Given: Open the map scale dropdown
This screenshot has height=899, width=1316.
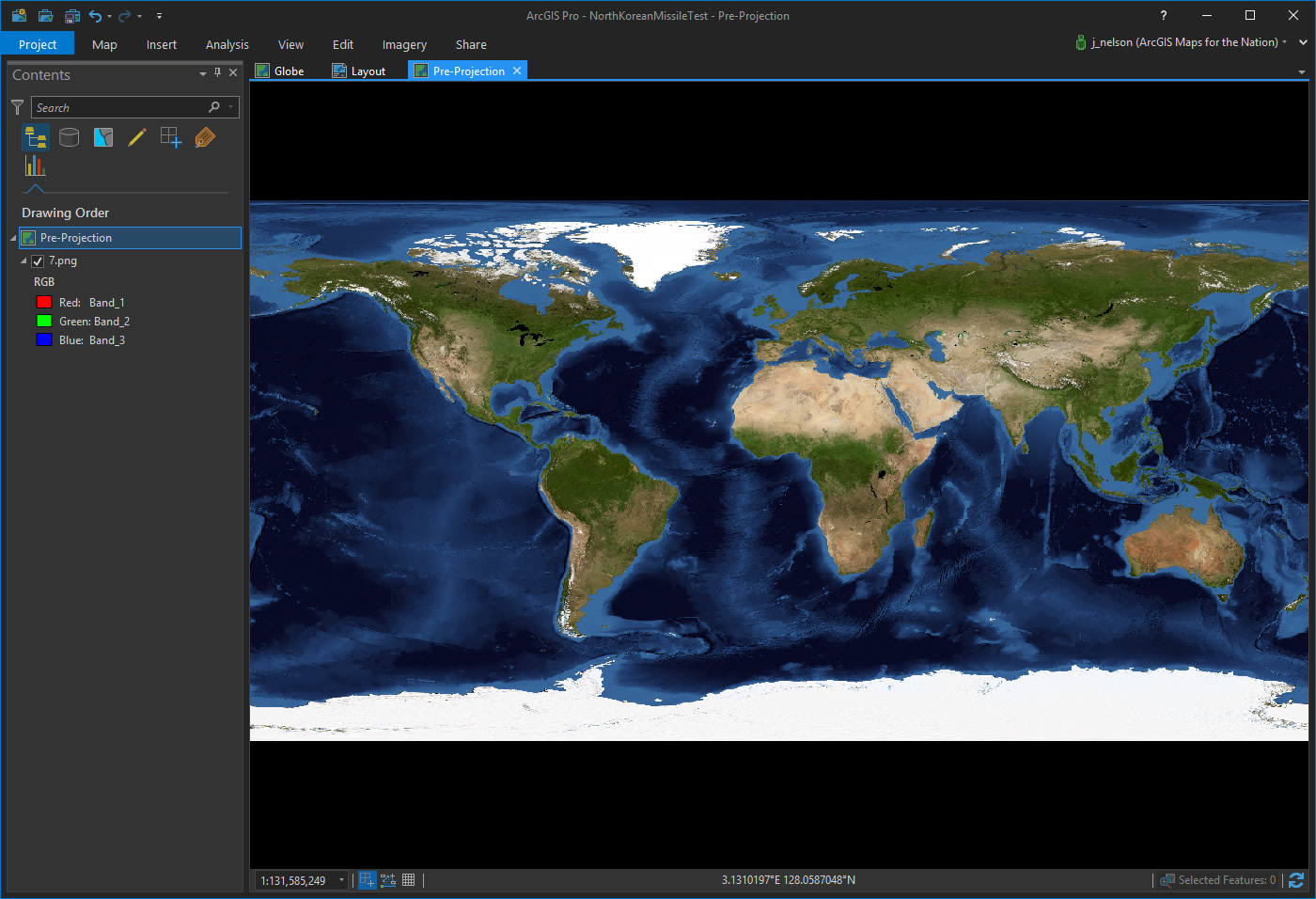Looking at the screenshot, I should click(341, 880).
